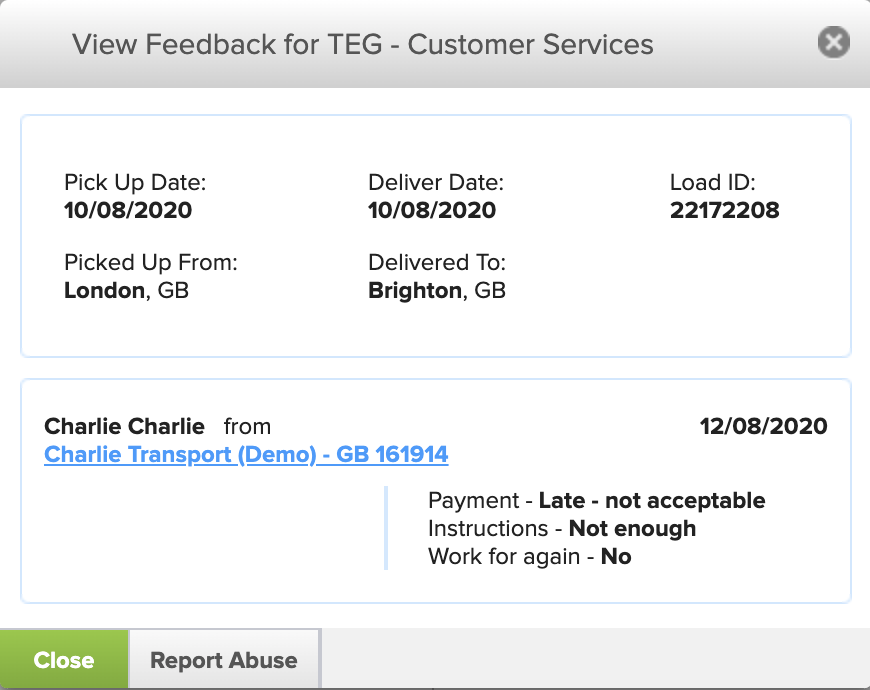Select the date value under Deliver Date
The width and height of the screenshot is (870, 690).
click(432, 210)
